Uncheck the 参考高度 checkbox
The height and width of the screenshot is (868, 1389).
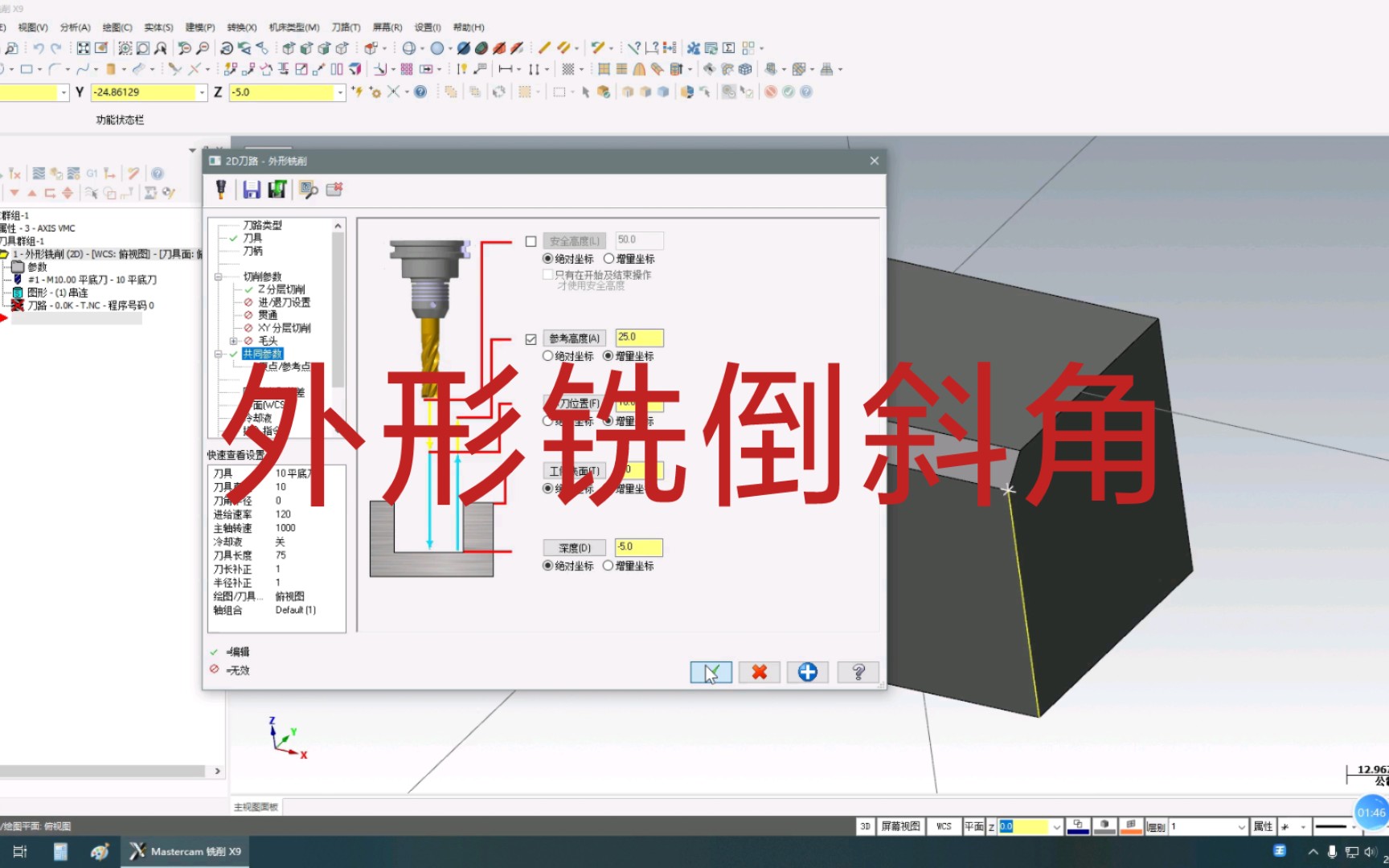coord(530,338)
